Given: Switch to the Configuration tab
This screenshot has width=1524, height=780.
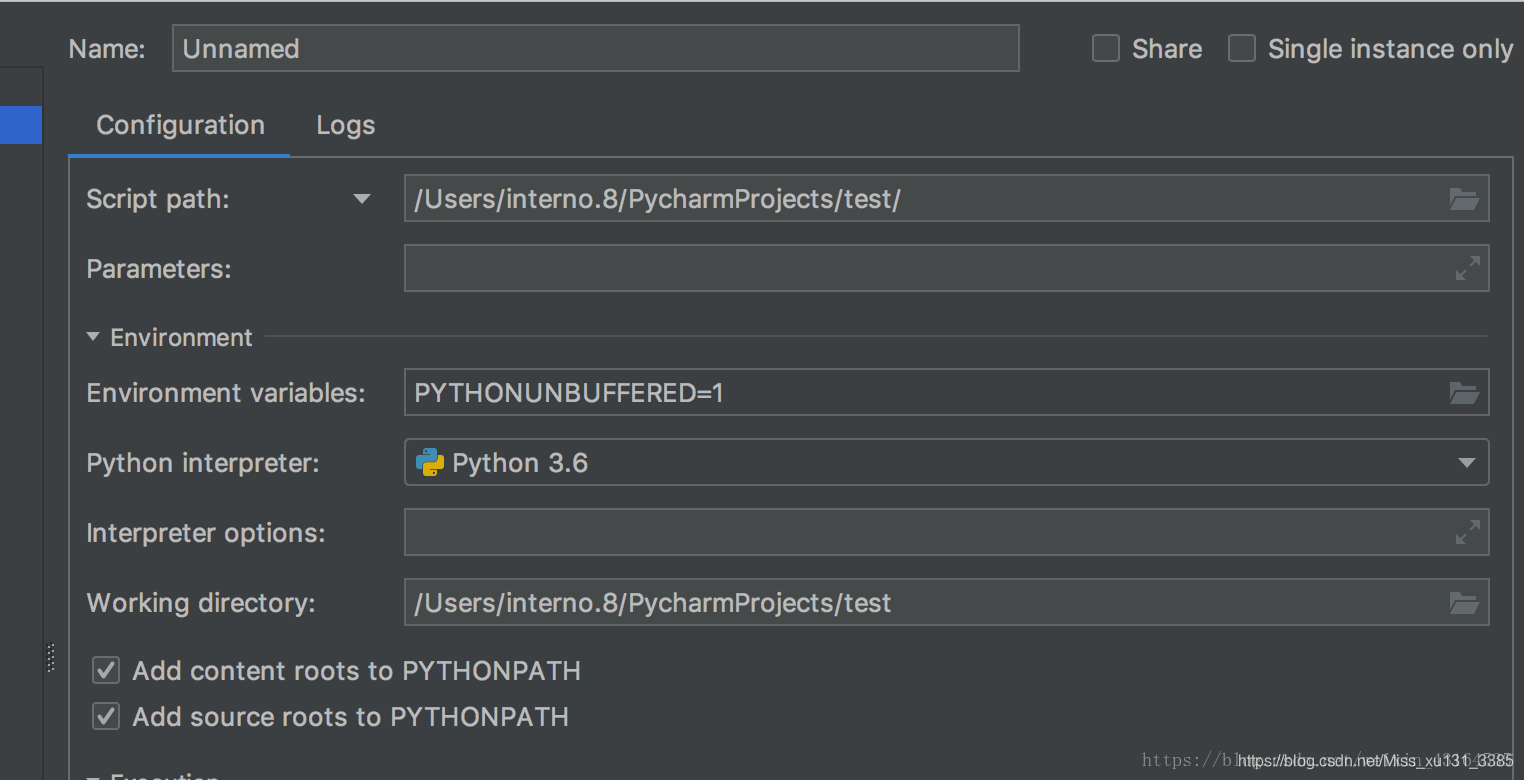Looking at the screenshot, I should [x=180, y=125].
